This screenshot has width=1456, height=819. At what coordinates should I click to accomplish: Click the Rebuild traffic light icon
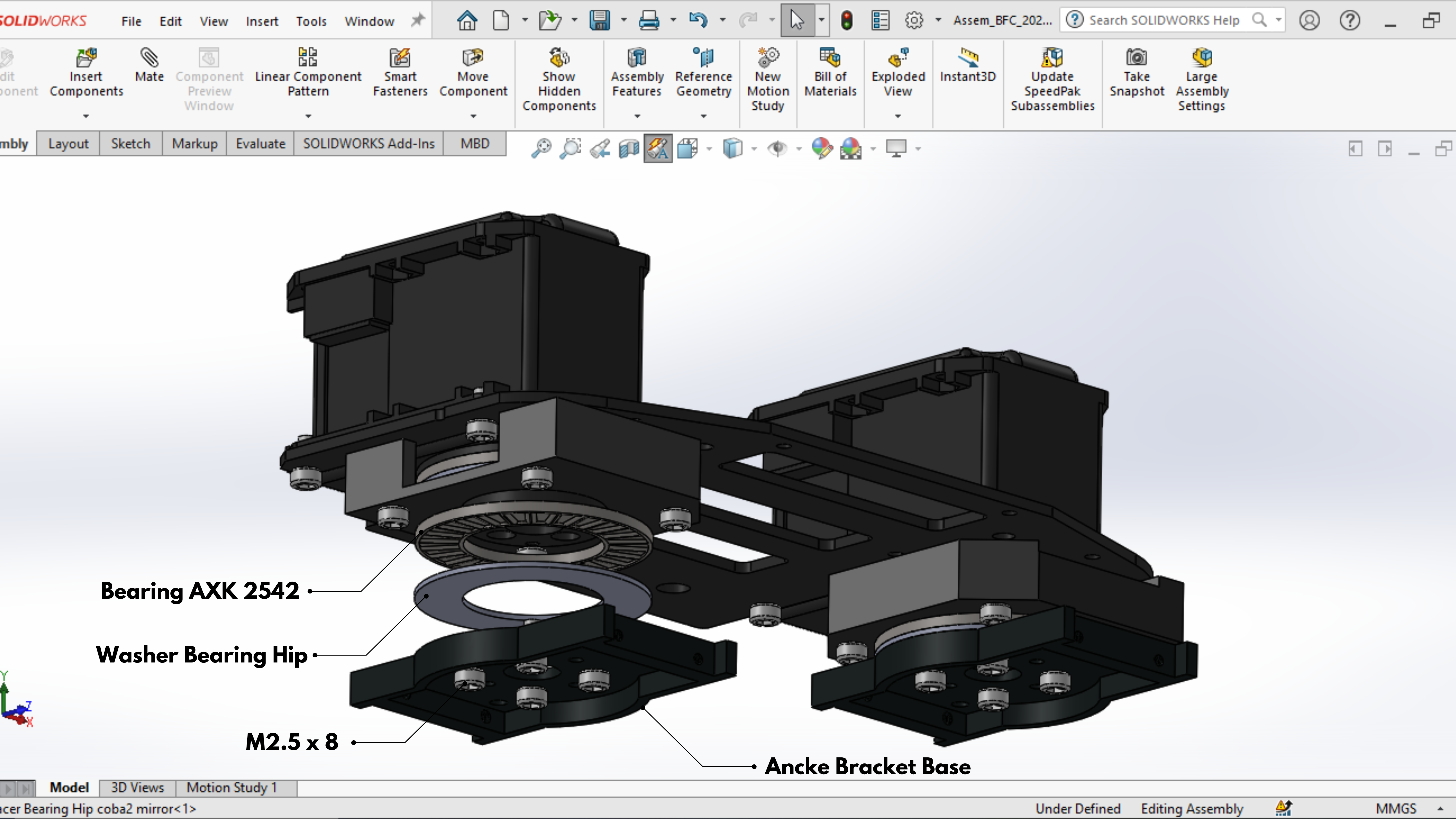click(x=847, y=21)
